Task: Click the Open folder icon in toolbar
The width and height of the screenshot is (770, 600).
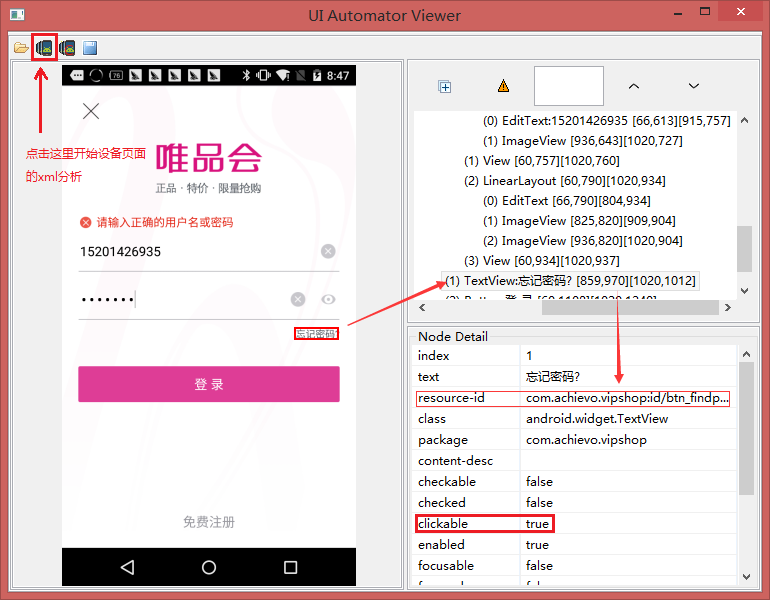Action: tap(20, 47)
